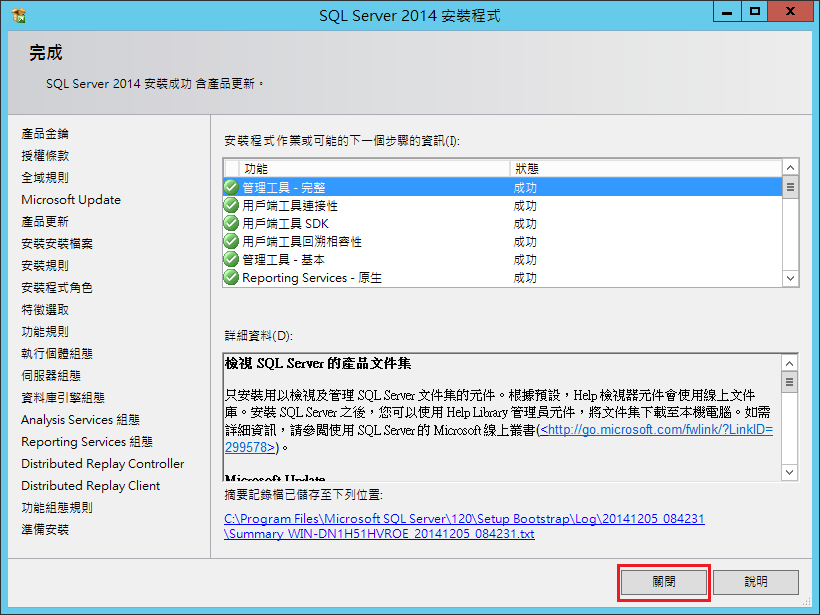The height and width of the screenshot is (615, 820).
Task: Click 成功 status of 用戶端工具 SDK
Action: (x=525, y=224)
